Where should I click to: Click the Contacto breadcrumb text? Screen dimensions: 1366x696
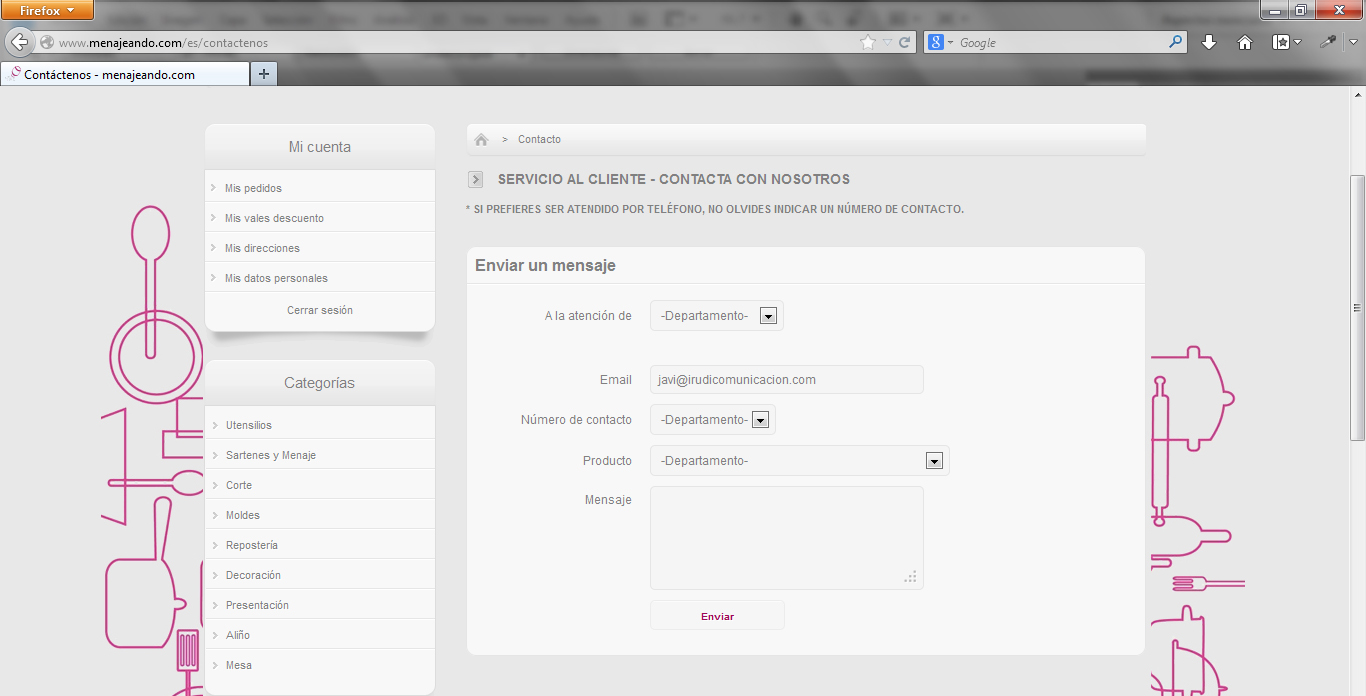pos(539,140)
